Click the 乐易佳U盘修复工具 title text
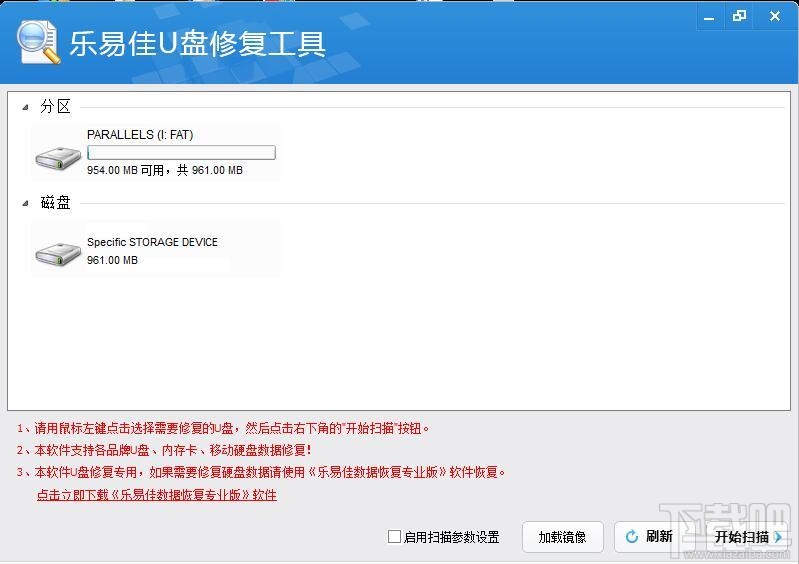 coord(197,43)
